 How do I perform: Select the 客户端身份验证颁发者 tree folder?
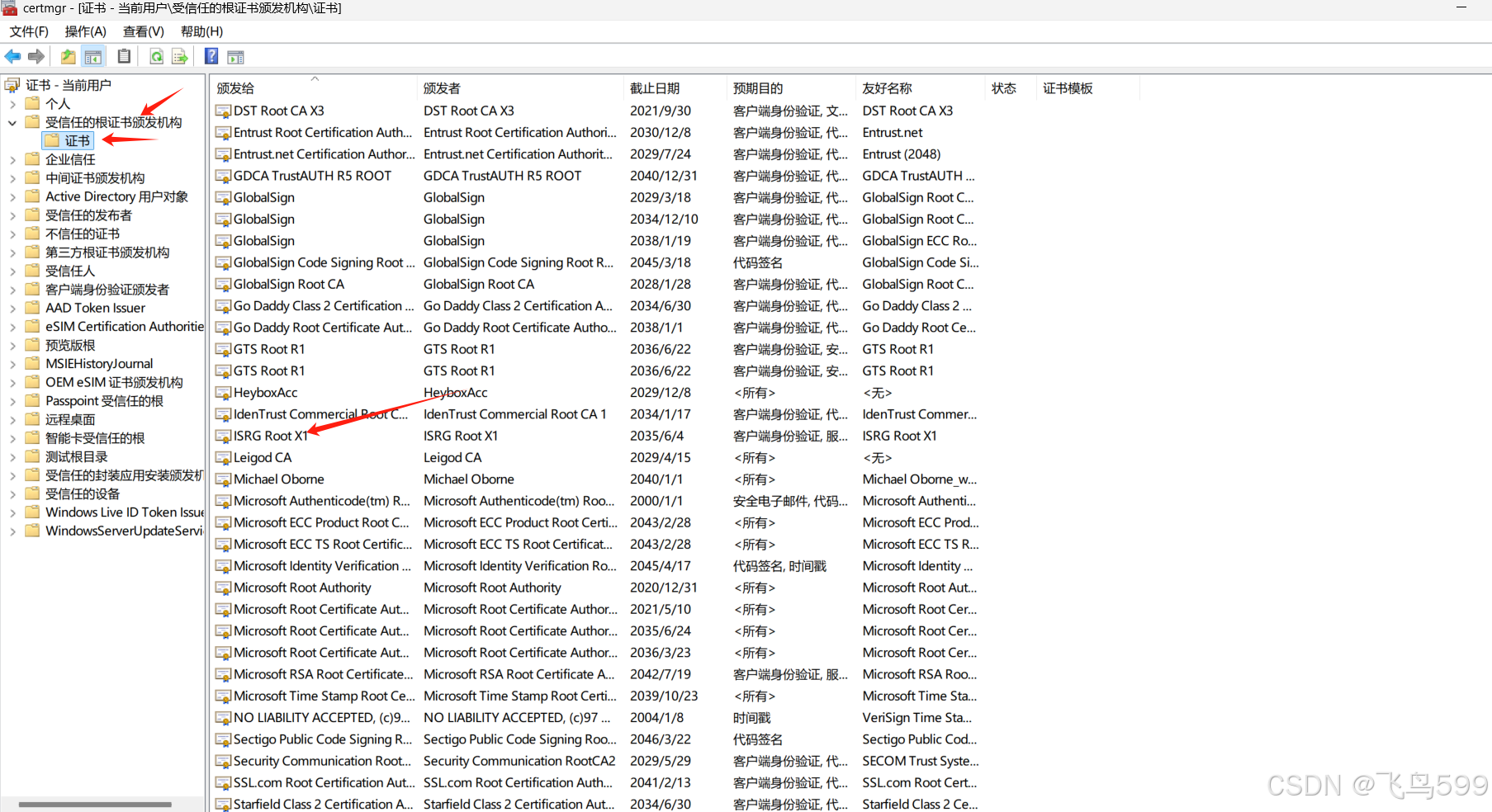click(107, 290)
